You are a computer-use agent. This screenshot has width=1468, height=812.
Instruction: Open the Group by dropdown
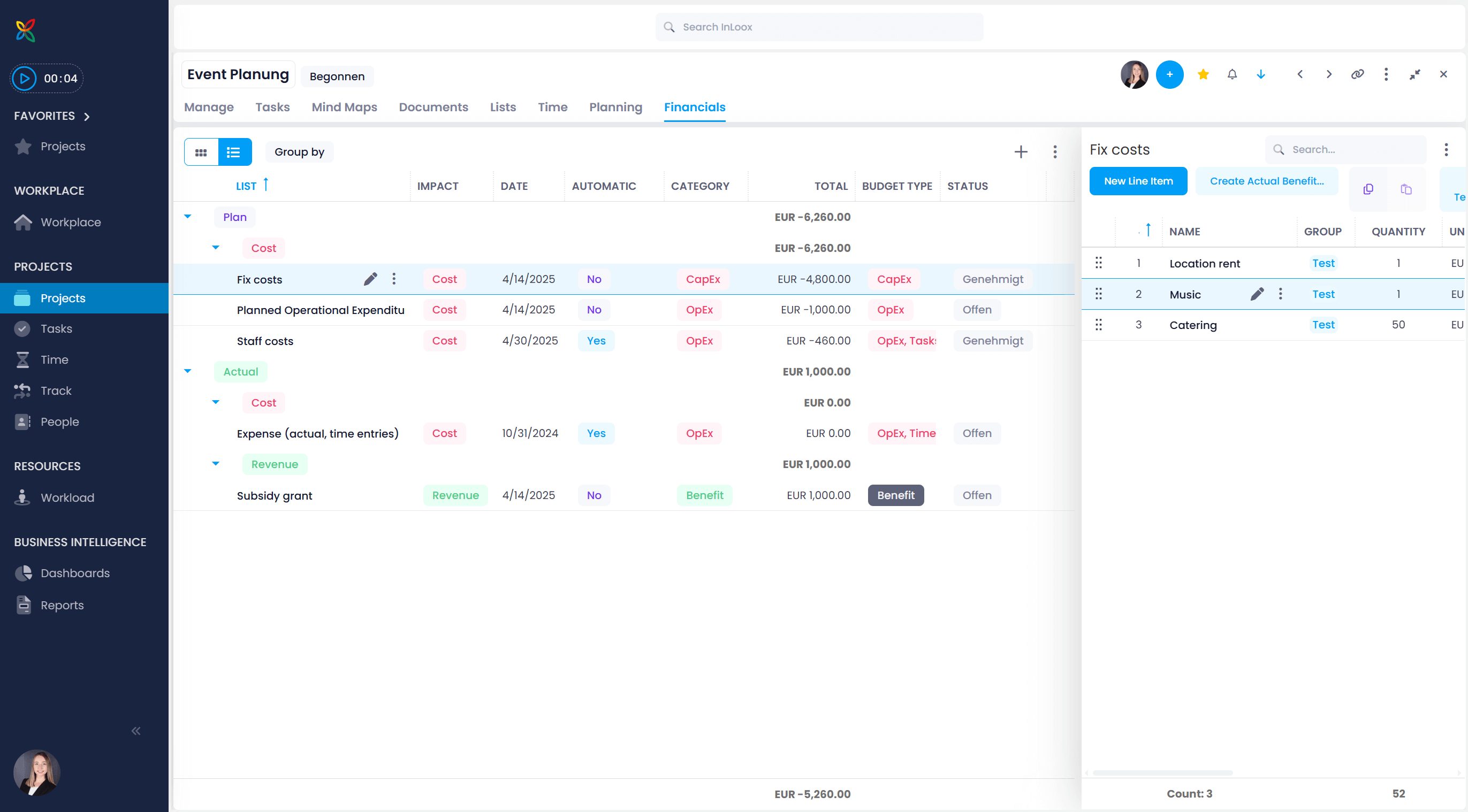click(299, 152)
